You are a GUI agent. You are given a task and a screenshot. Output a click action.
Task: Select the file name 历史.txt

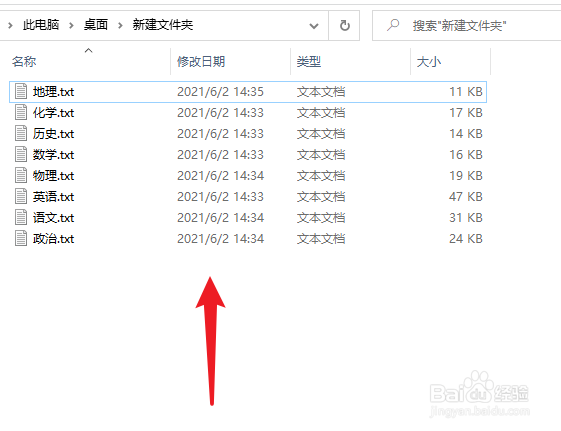(x=53, y=134)
